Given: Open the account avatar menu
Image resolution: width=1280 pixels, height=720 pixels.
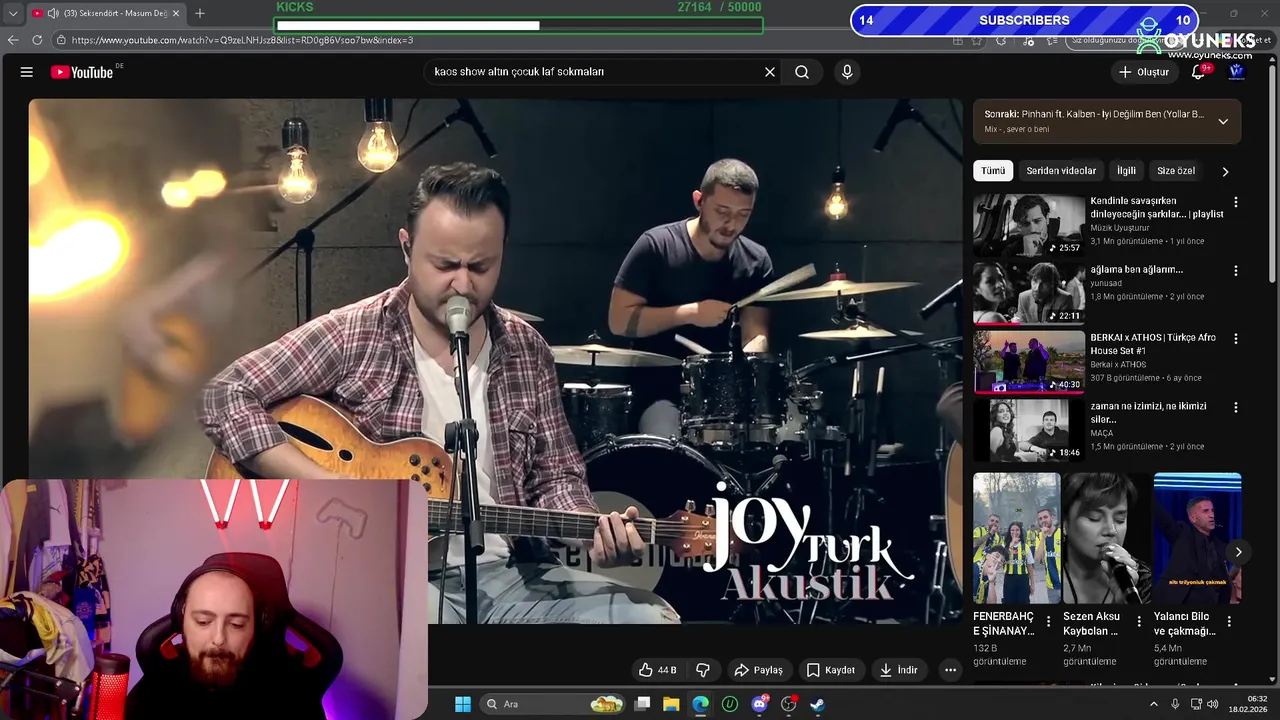Looking at the screenshot, I should tap(1237, 72).
